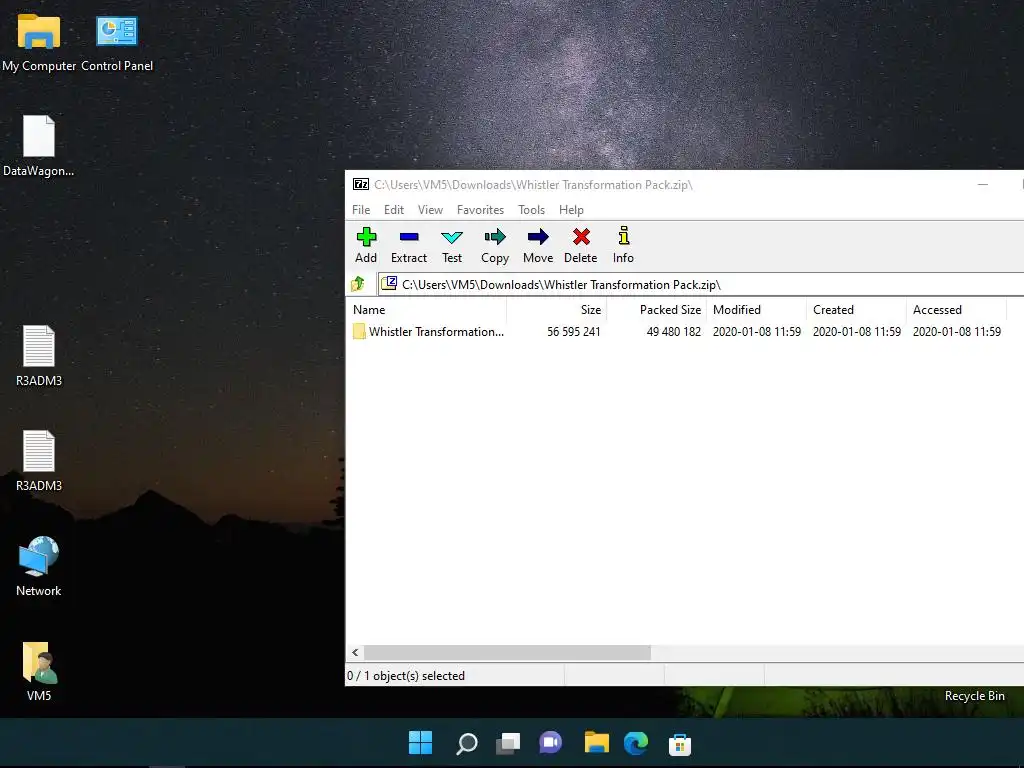Viewport: 1024px width, 768px height.
Task: Click the '0 / 1 object(s) selected' status text
Action: pos(406,676)
